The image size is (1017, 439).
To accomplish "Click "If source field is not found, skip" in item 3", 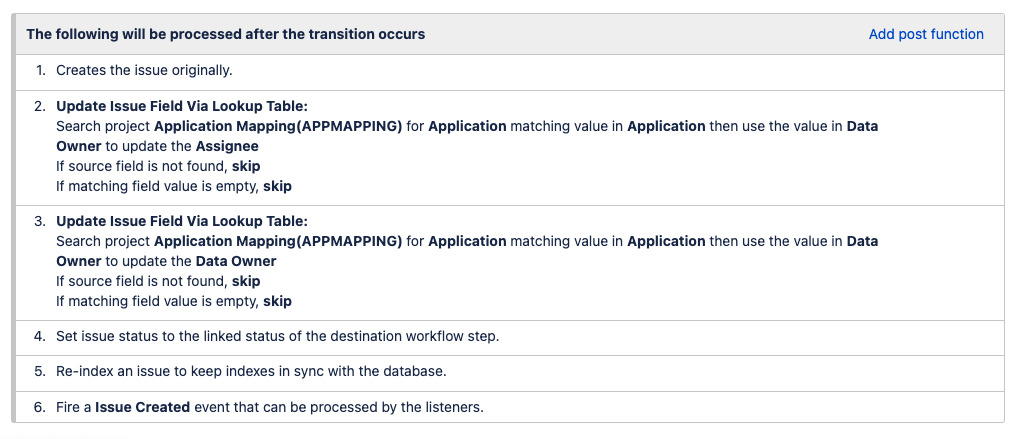I will coord(158,281).
